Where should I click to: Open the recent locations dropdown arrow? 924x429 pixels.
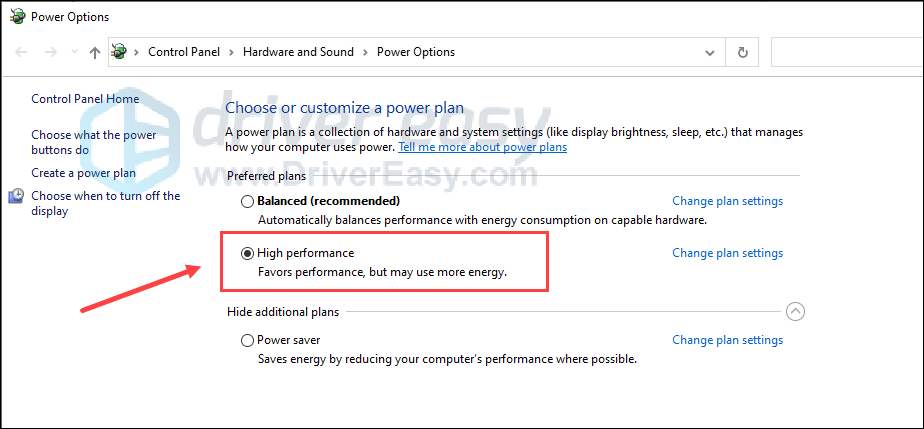tap(74, 52)
